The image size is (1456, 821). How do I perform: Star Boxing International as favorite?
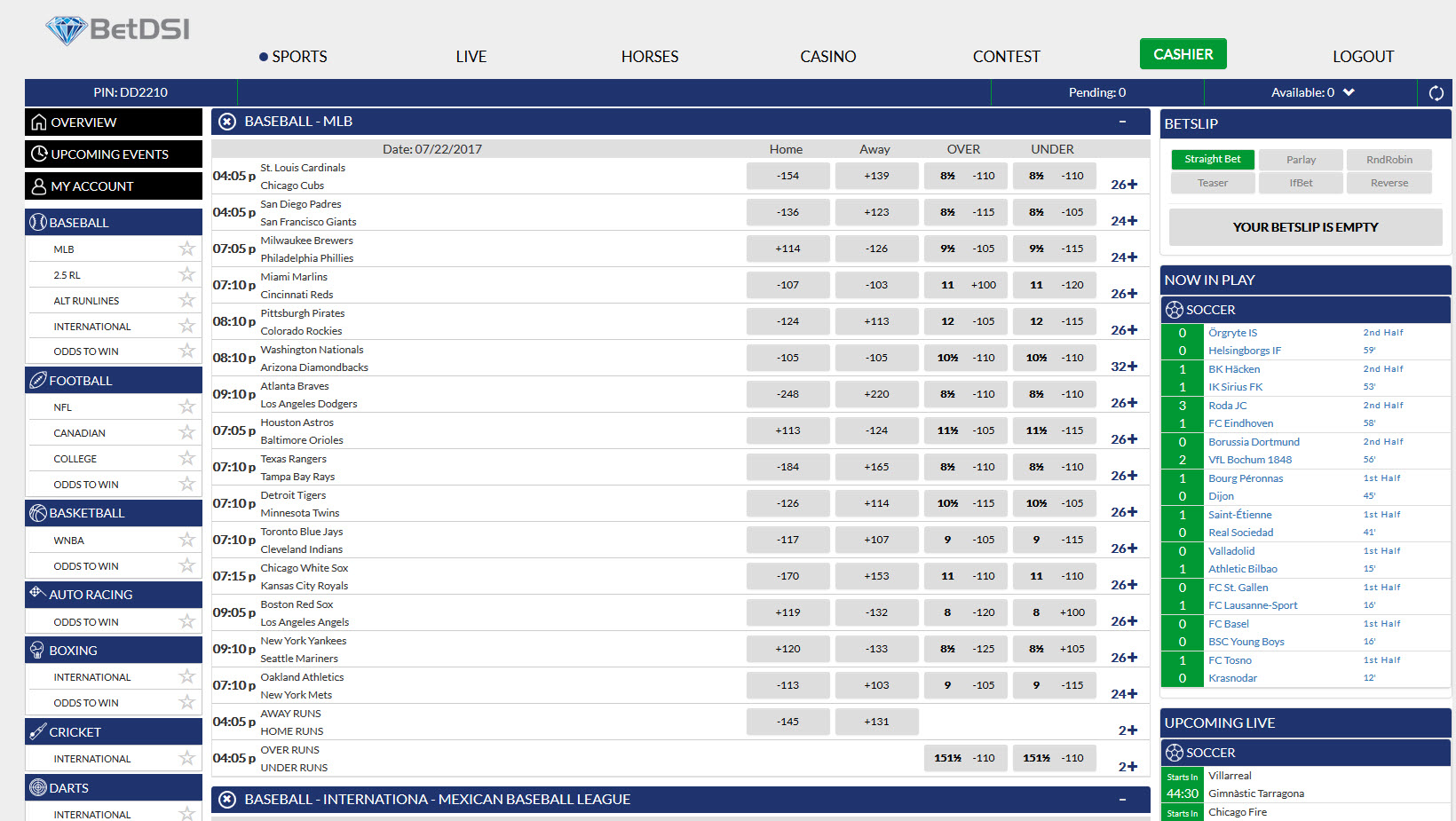click(186, 676)
